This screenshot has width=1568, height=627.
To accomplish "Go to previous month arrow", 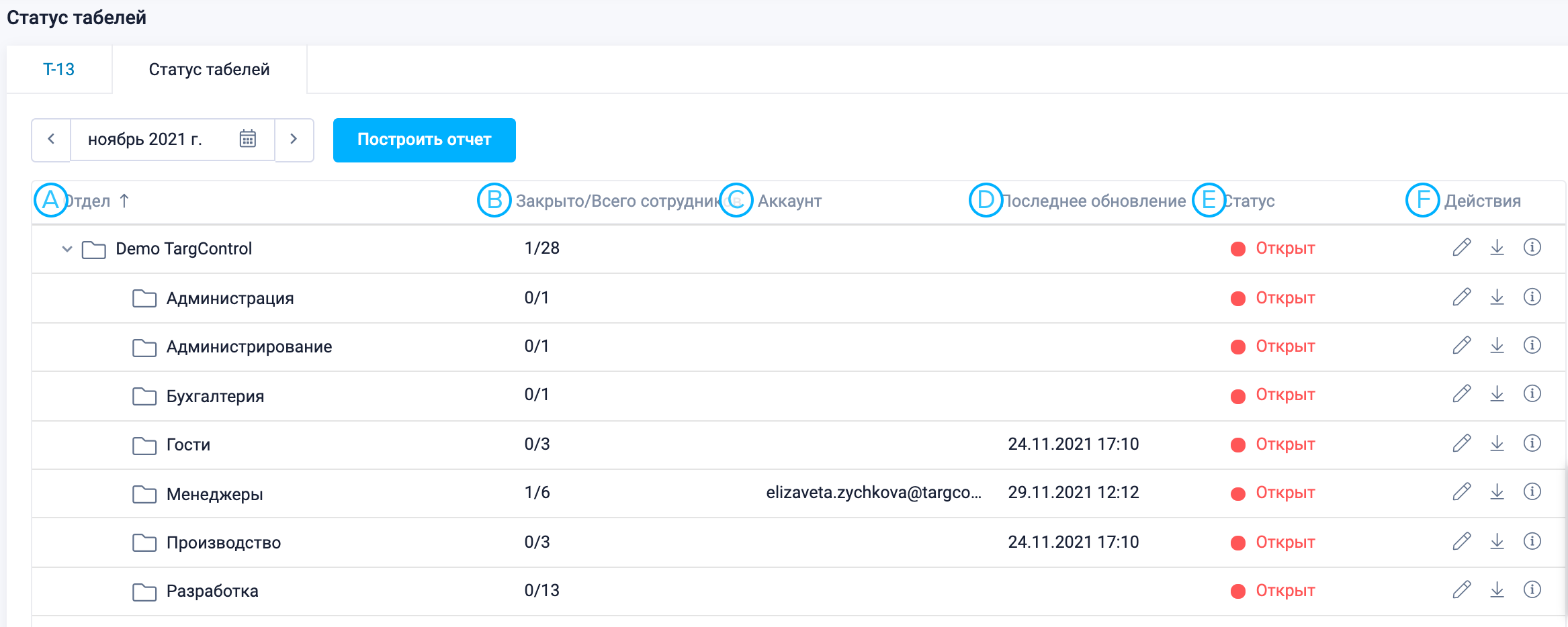I will coord(51,140).
